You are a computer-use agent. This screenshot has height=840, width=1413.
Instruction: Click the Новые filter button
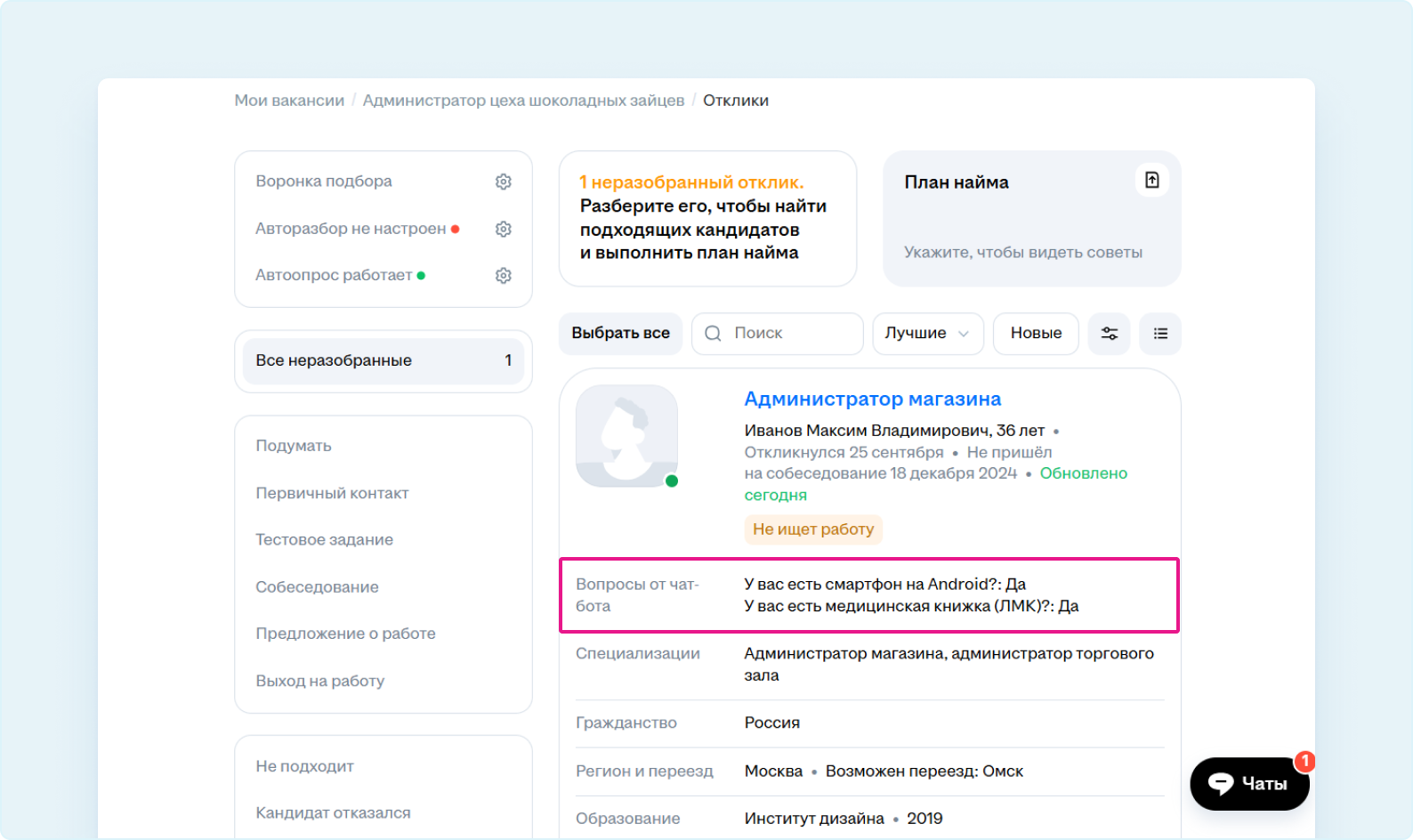pyautogui.click(x=1036, y=334)
